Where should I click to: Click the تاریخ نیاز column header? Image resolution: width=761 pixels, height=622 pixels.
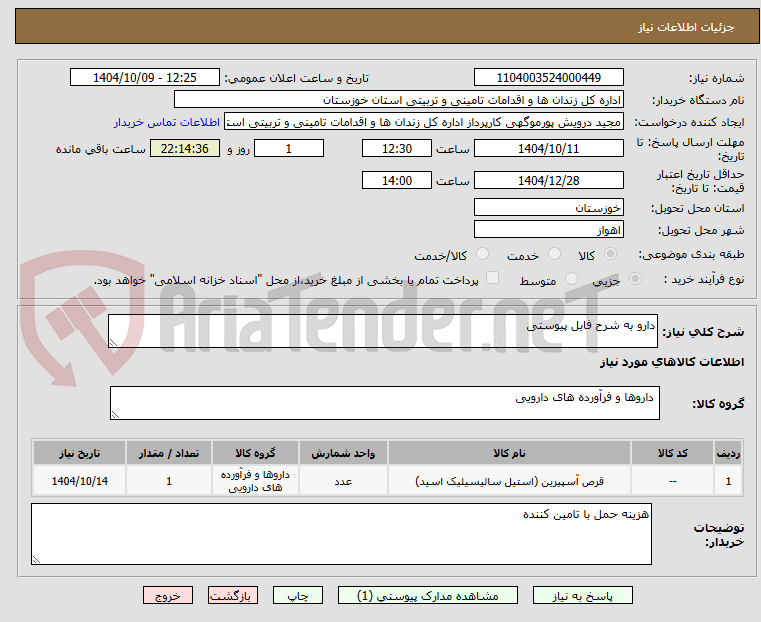(x=80, y=453)
